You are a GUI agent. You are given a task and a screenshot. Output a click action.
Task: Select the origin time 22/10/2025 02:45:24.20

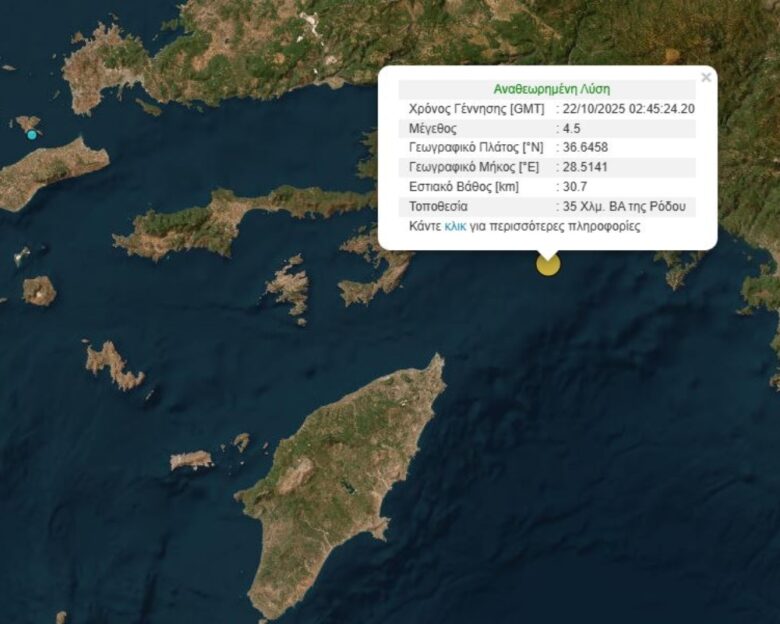(628, 109)
